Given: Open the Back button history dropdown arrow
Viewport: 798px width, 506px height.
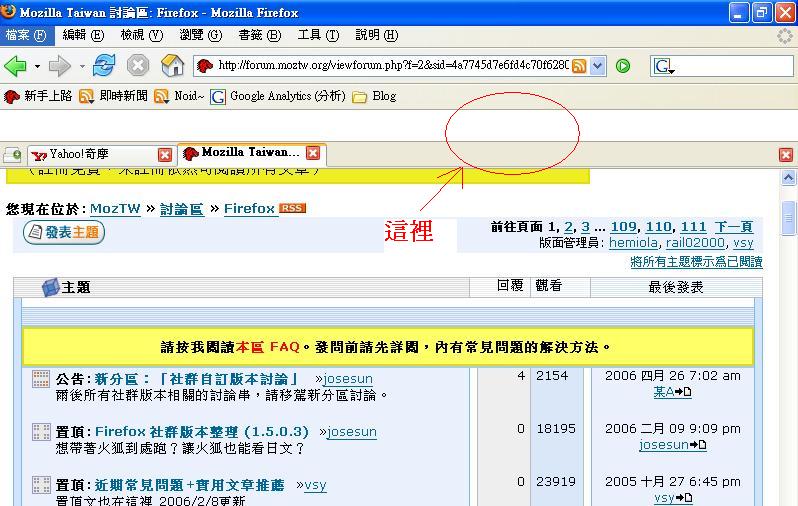Looking at the screenshot, I should (x=37, y=66).
